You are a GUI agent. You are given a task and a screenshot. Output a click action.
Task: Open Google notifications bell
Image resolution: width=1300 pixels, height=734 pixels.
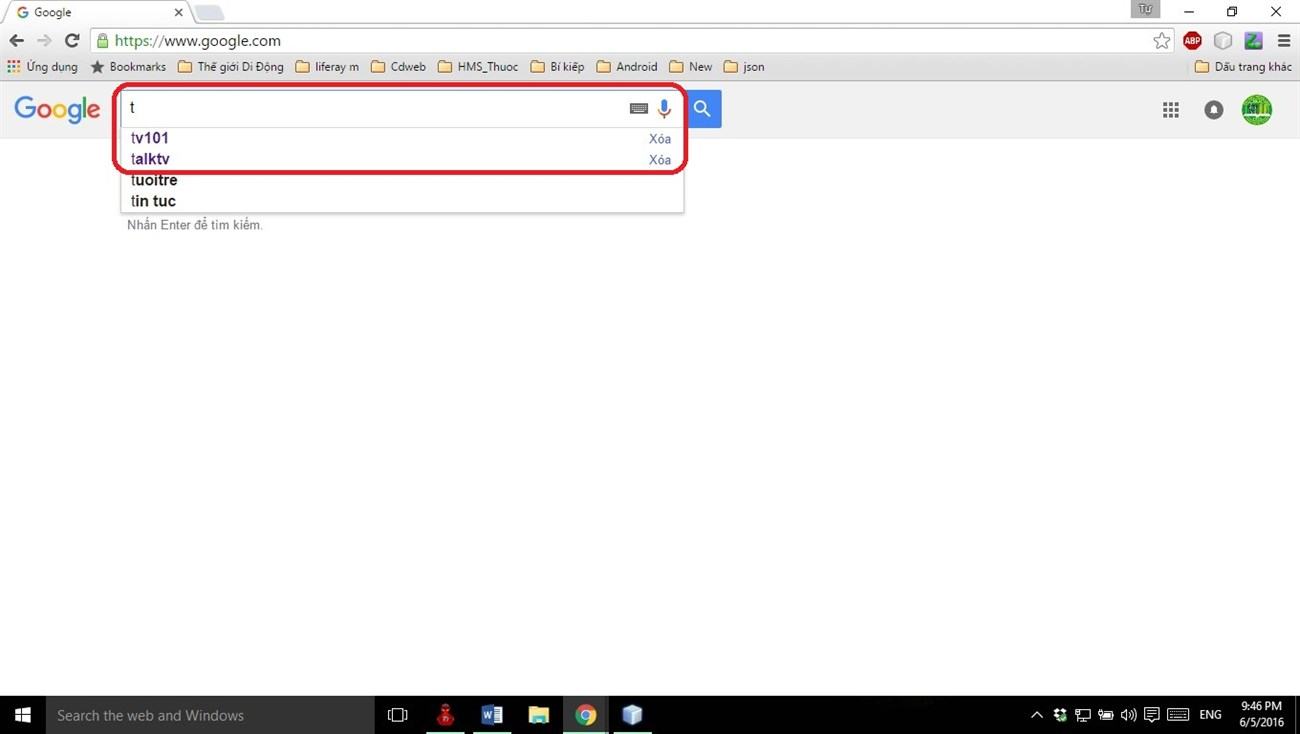(x=1214, y=110)
